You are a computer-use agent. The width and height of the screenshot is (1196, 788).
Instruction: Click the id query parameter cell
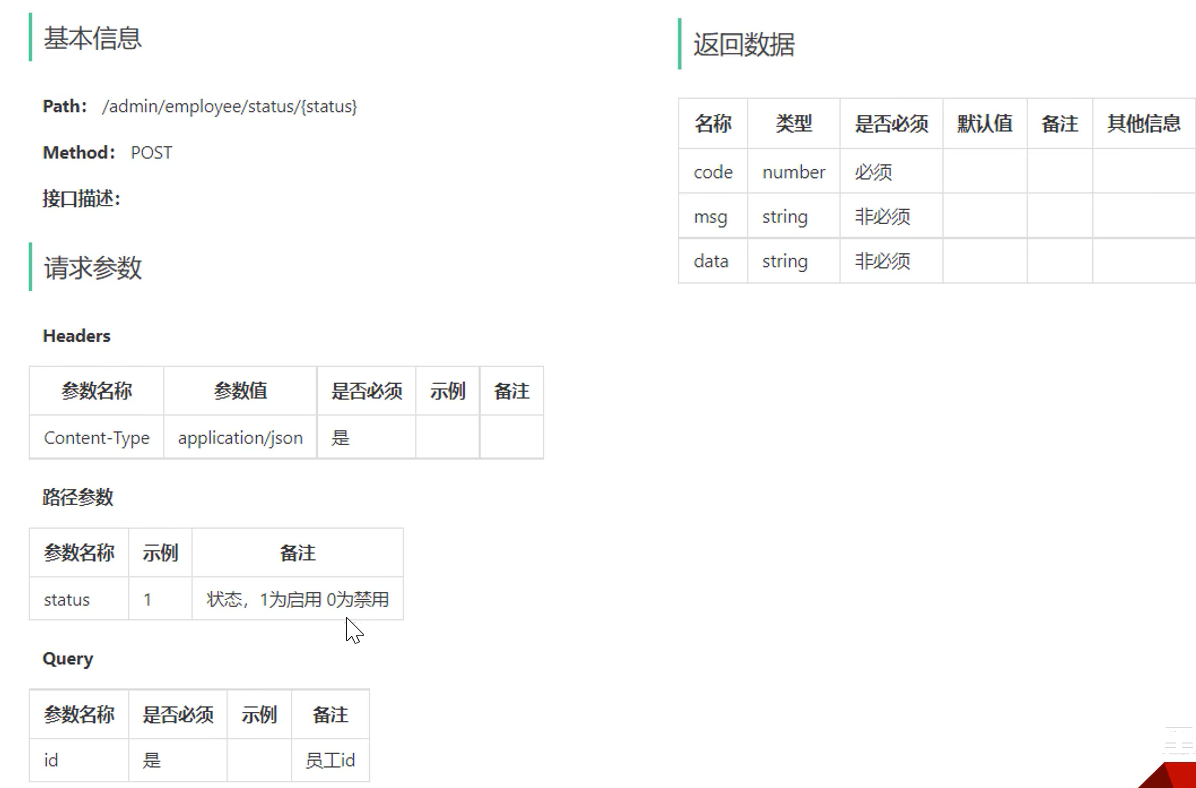tap(51, 760)
